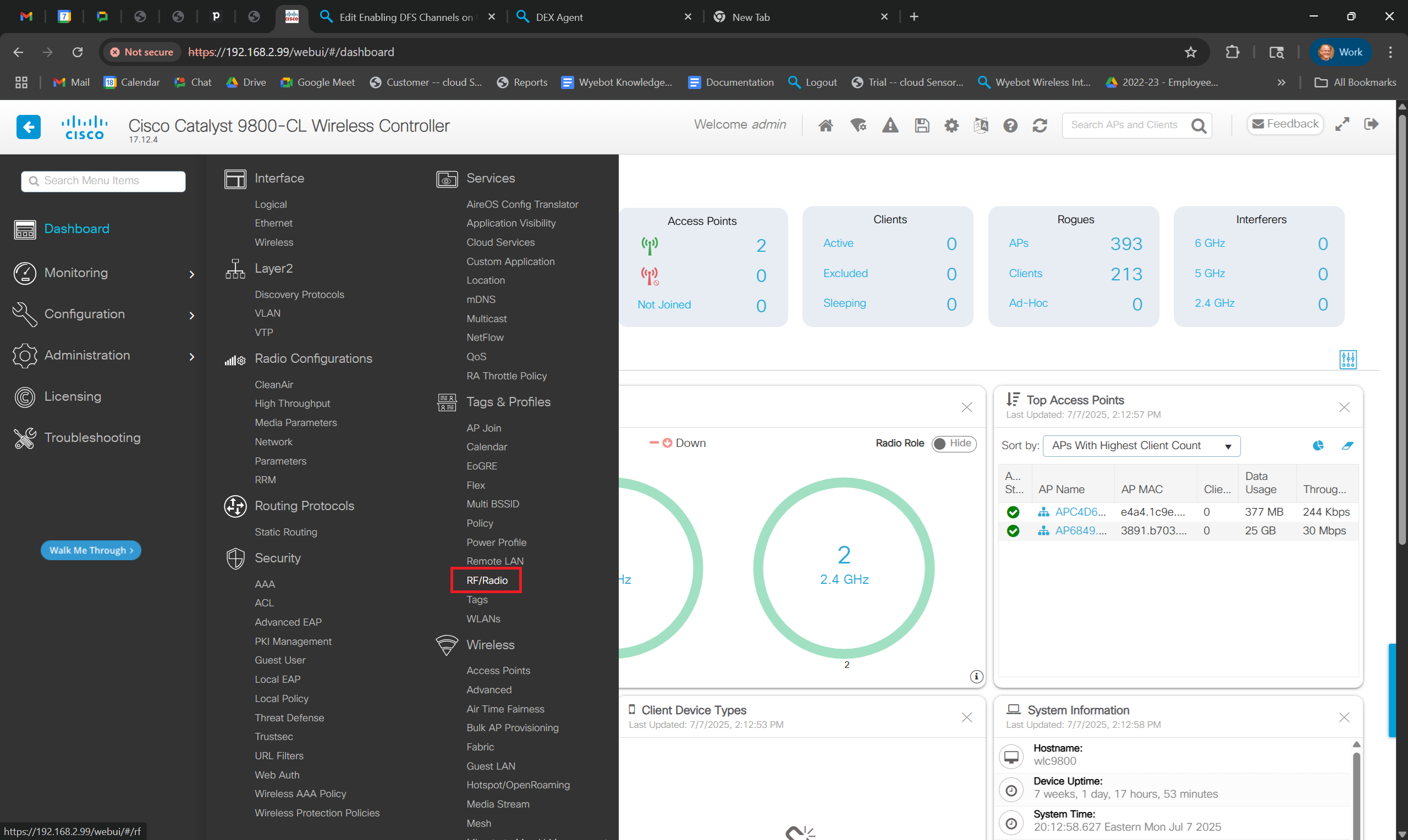Select WLANs under Tags & Profiles
Screen dimensions: 1408x840
(x=483, y=618)
